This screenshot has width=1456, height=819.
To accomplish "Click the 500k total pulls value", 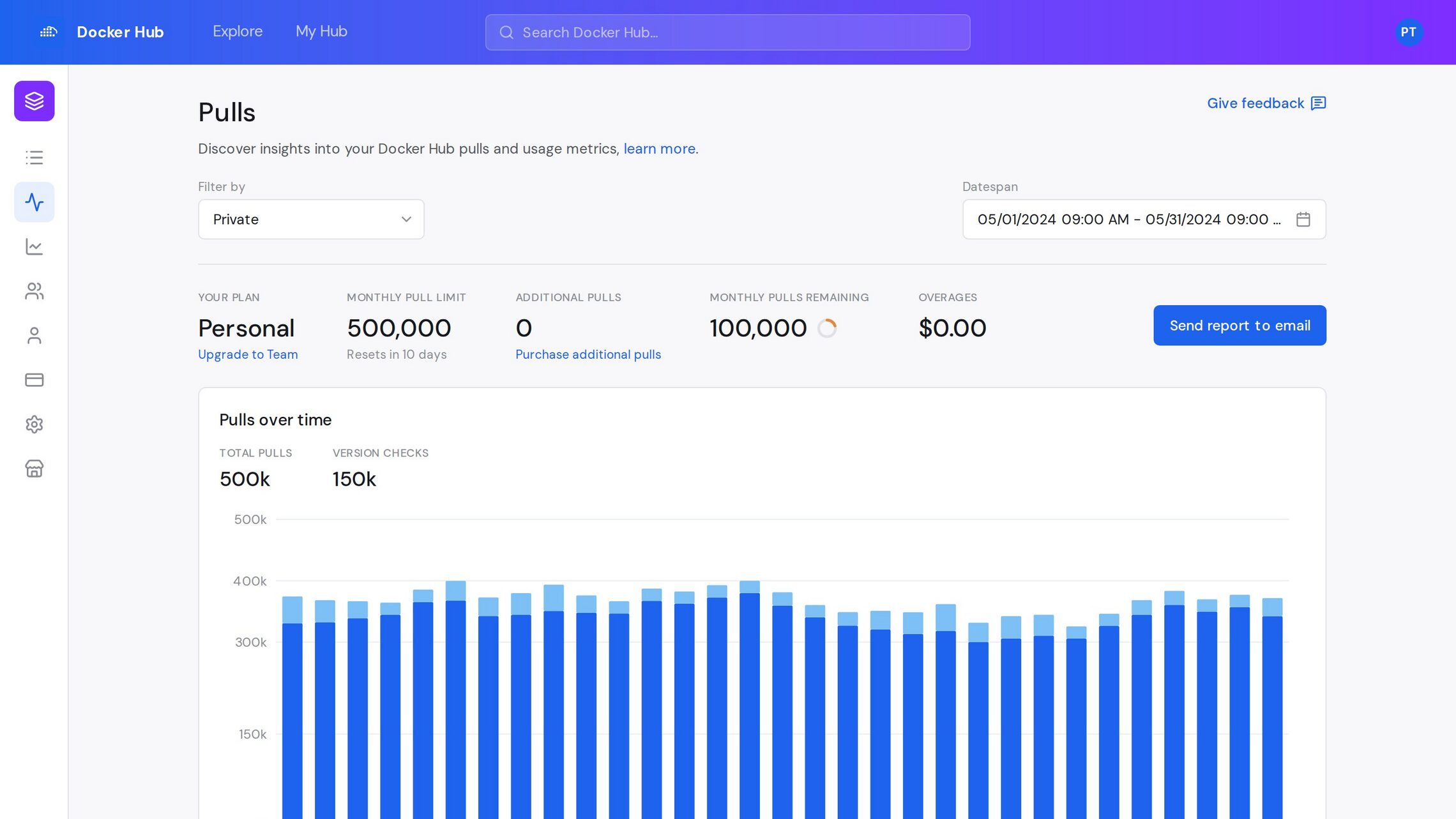I will (245, 479).
